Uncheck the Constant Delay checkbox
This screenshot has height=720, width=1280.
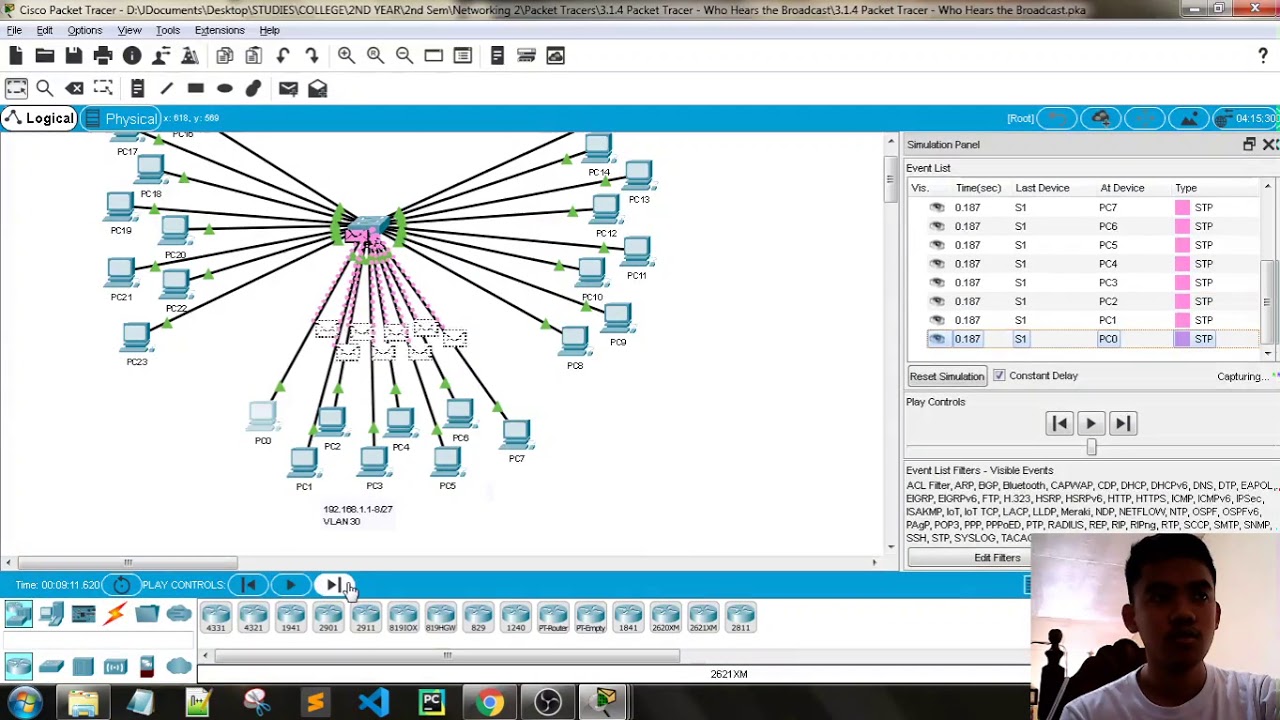click(999, 376)
